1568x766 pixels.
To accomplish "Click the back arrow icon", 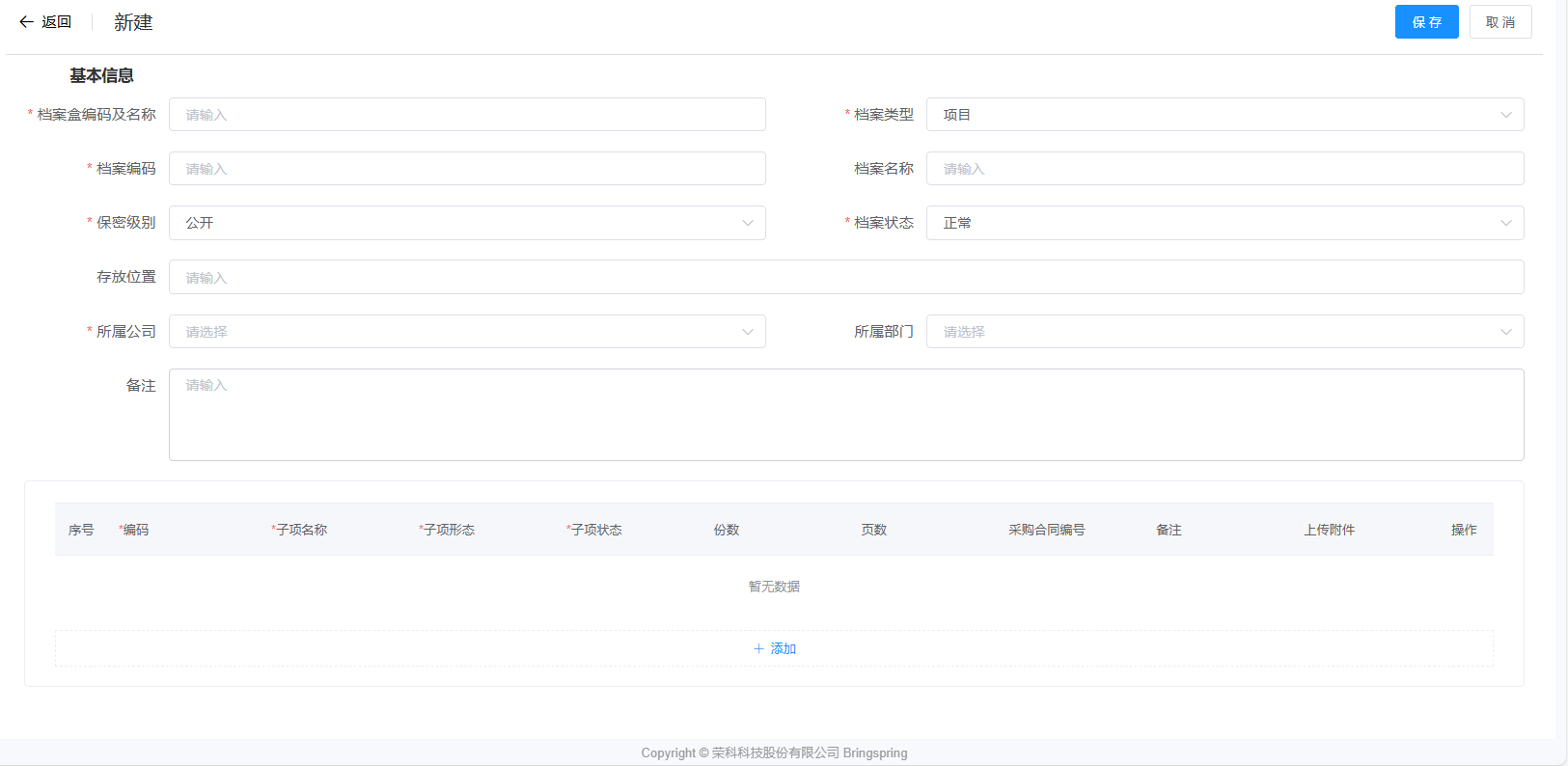I will coord(26,22).
